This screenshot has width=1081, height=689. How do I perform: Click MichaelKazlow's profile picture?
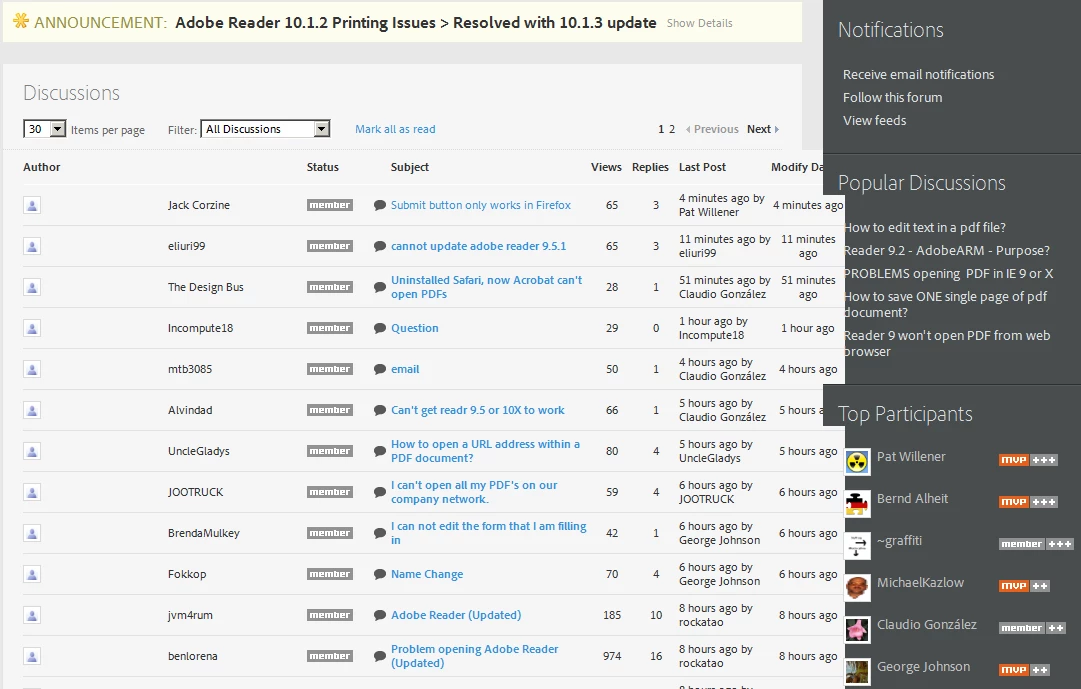pyautogui.click(x=857, y=588)
